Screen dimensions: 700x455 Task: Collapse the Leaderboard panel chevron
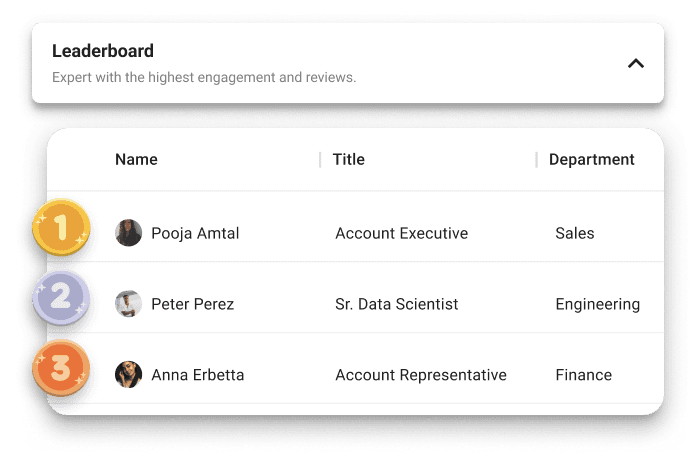point(635,63)
